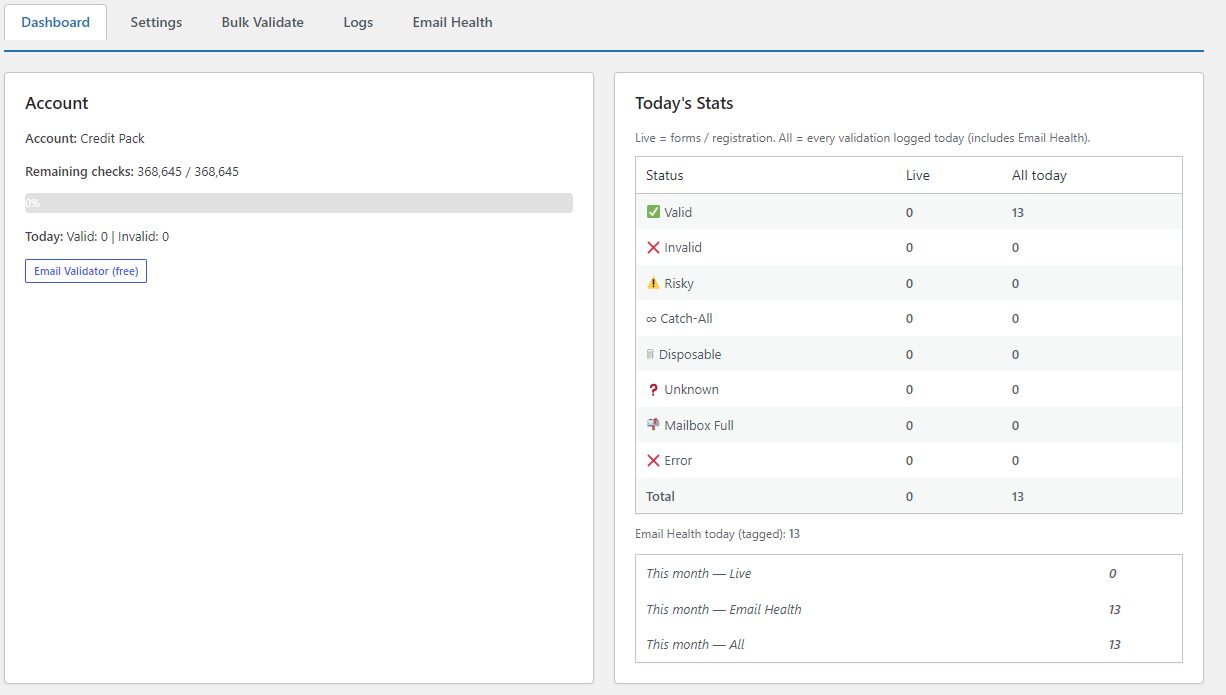The image size is (1226, 695).
Task: Click the Total row's All today value
Action: click(1017, 496)
